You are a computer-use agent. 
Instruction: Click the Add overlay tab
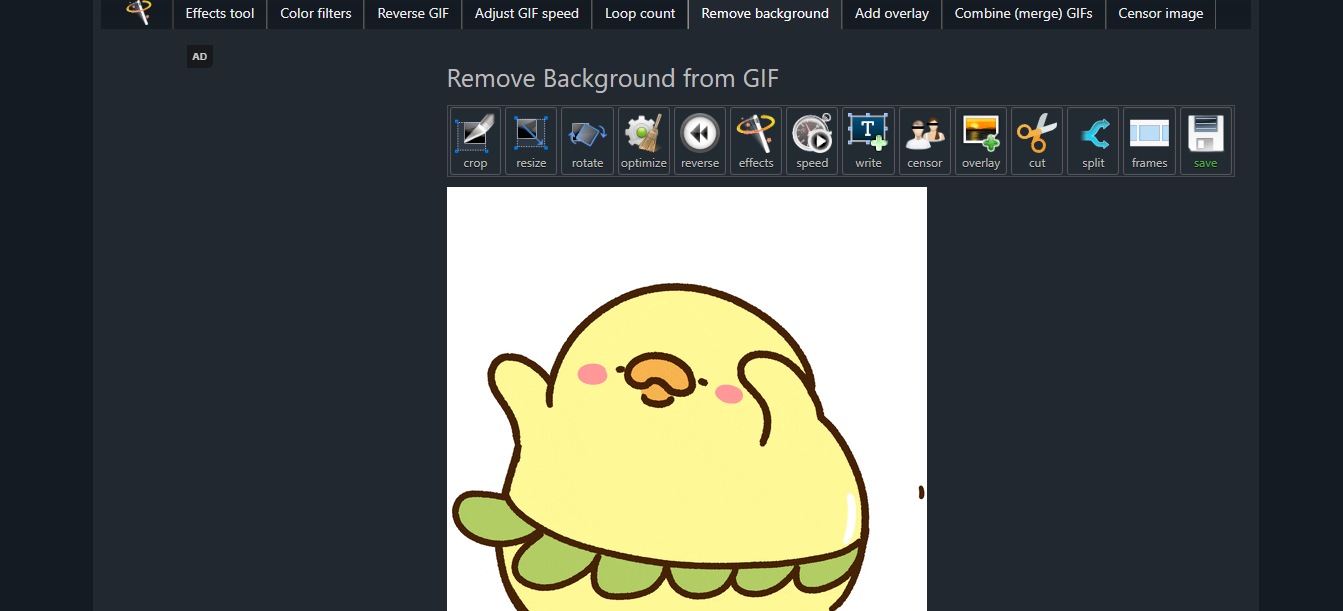[891, 14]
